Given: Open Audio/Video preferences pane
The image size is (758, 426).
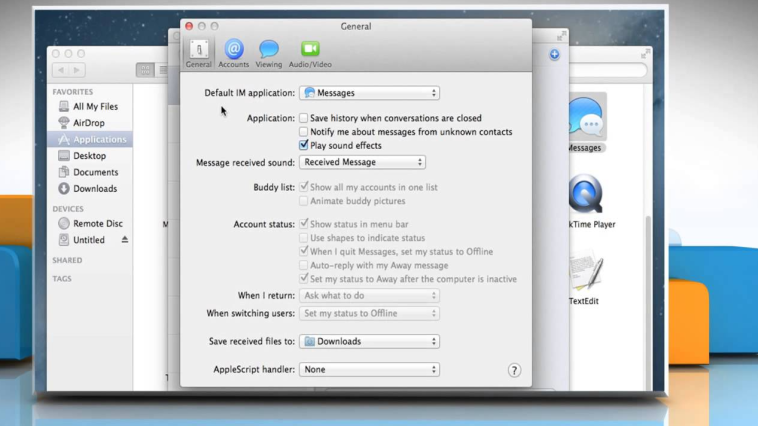Looking at the screenshot, I should click(x=310, y=53).
